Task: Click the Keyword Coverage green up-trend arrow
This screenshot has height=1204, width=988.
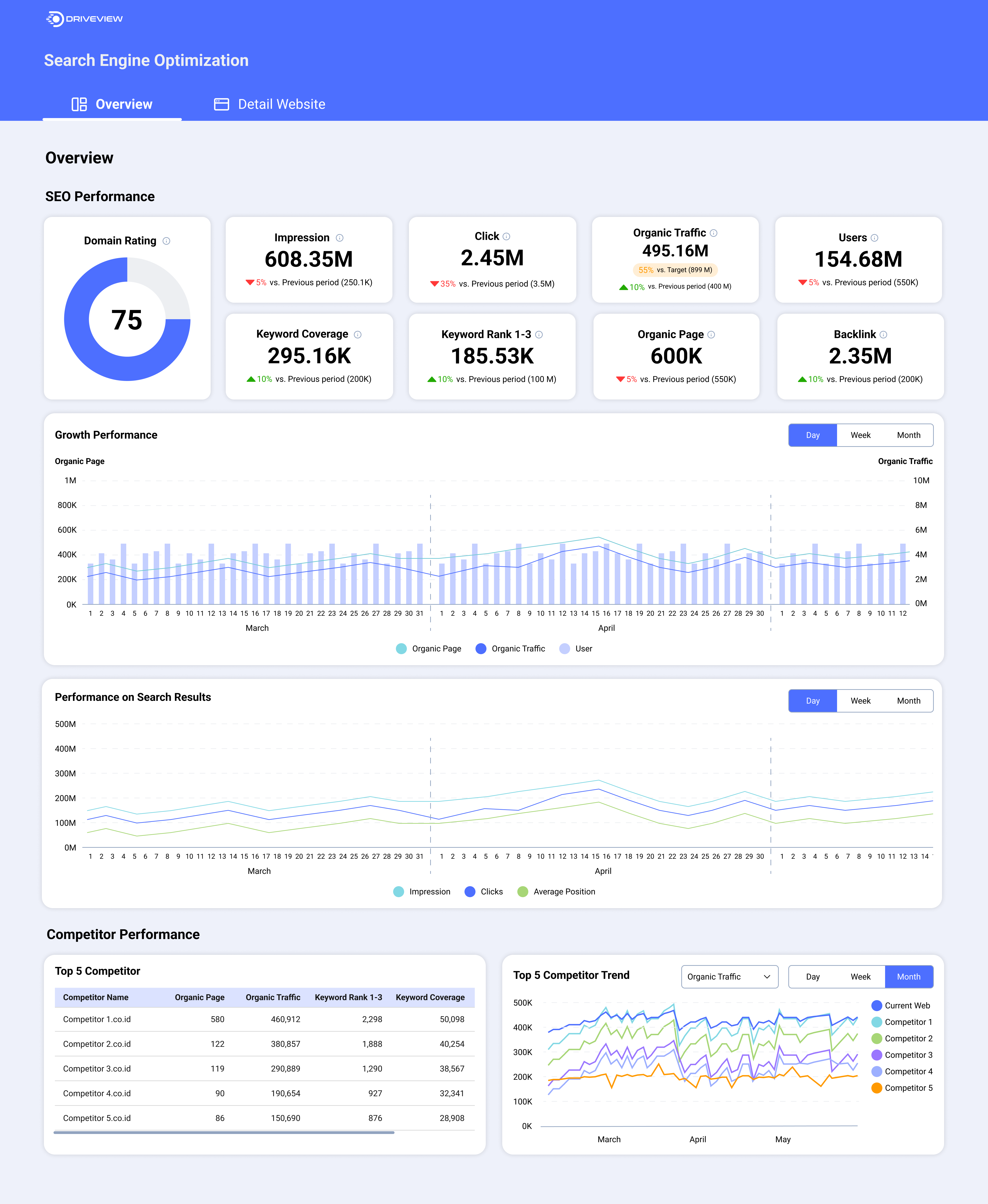Action: point(251,379)
